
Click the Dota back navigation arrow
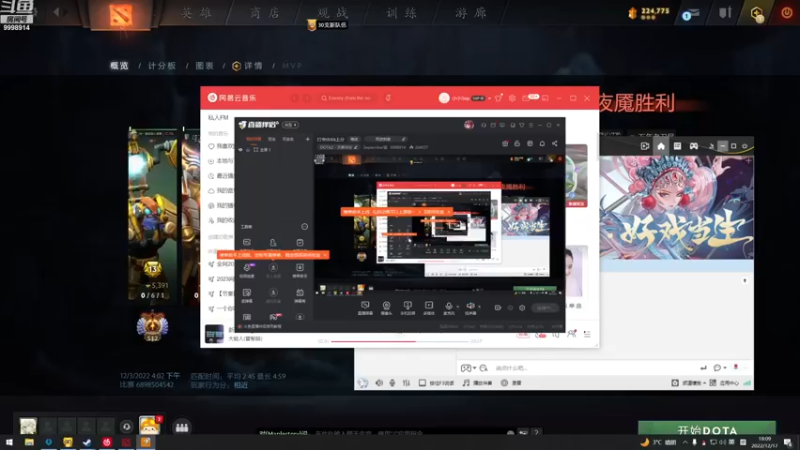57,12
